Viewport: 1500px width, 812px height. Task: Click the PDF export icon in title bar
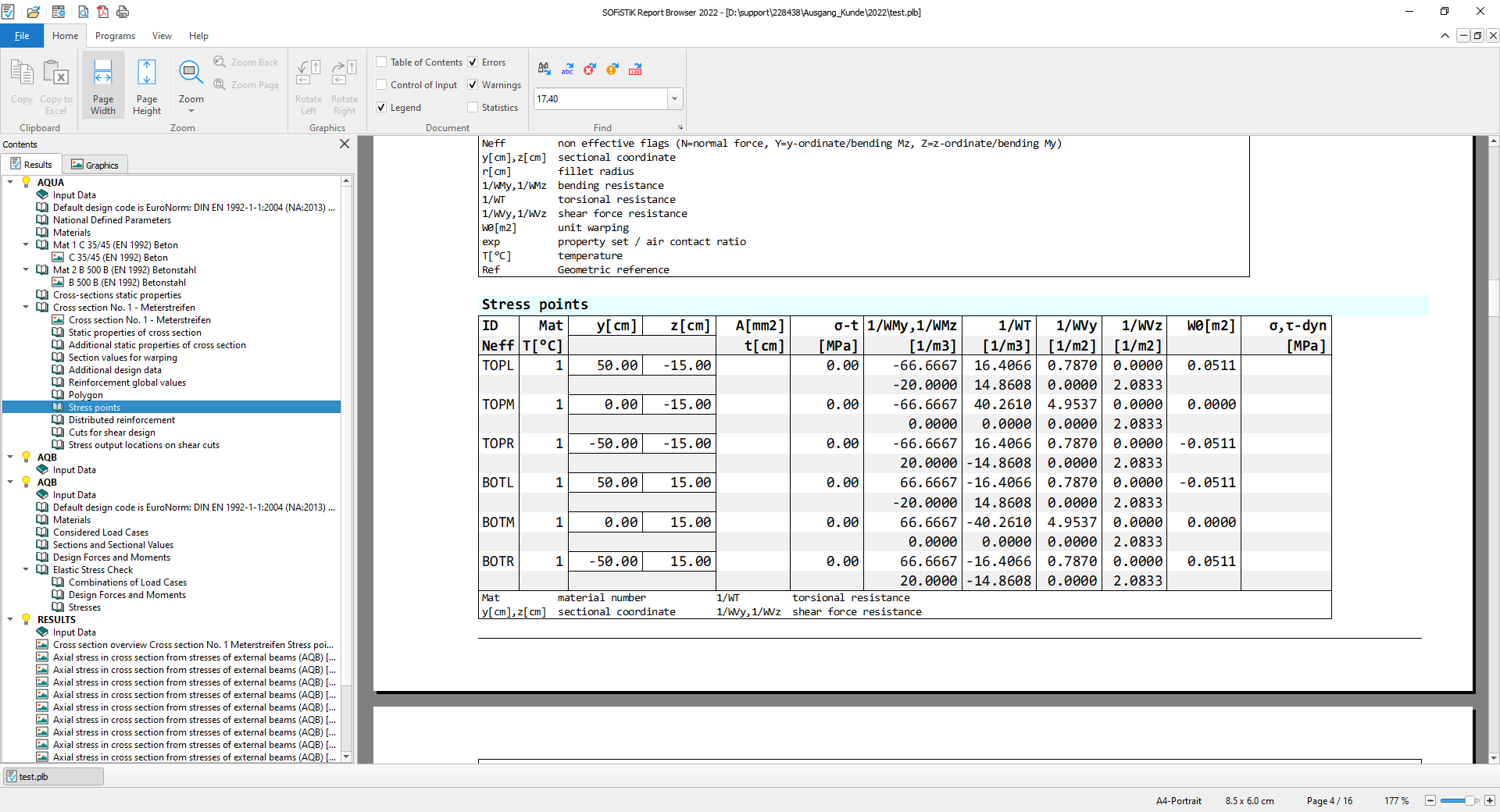point(102,12)
